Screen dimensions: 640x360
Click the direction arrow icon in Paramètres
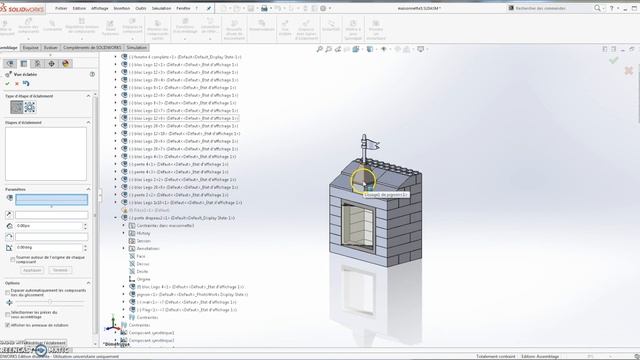9,214
